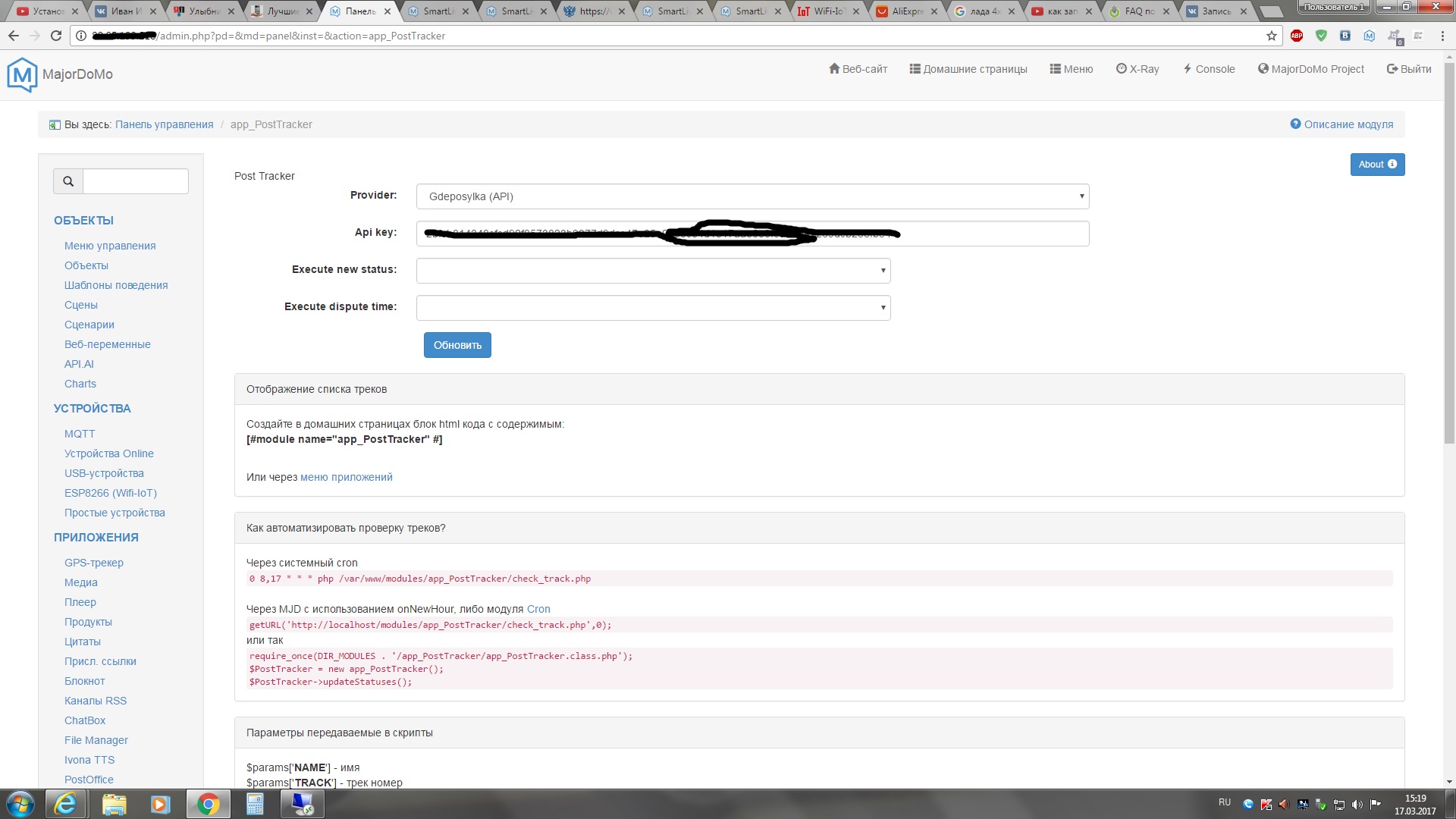Expand Execute dispute time dropdown
The image size is (1456, 819).
pos(653,308)
